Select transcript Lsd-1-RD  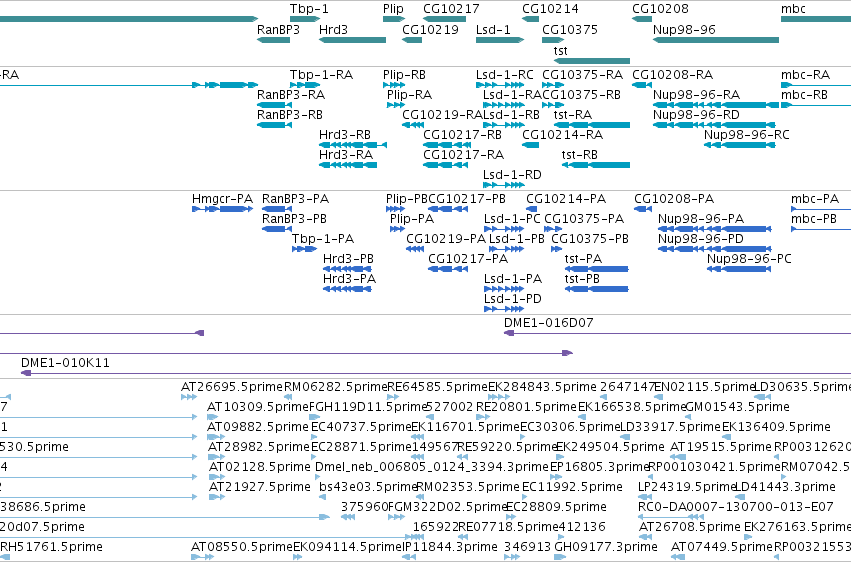point(504,184)
